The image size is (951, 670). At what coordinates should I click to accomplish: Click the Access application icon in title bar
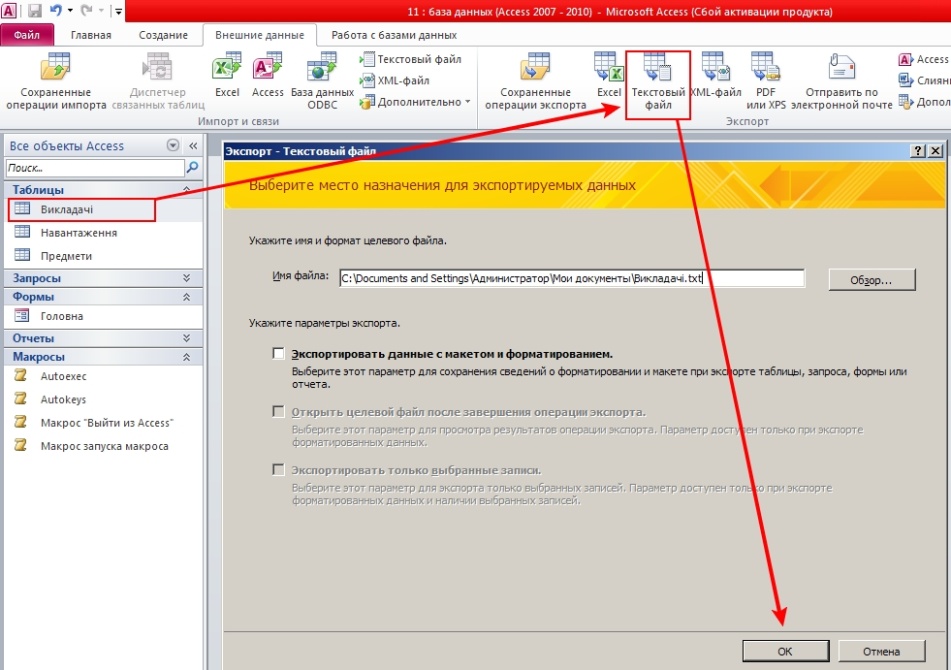(x=10, y=10)
